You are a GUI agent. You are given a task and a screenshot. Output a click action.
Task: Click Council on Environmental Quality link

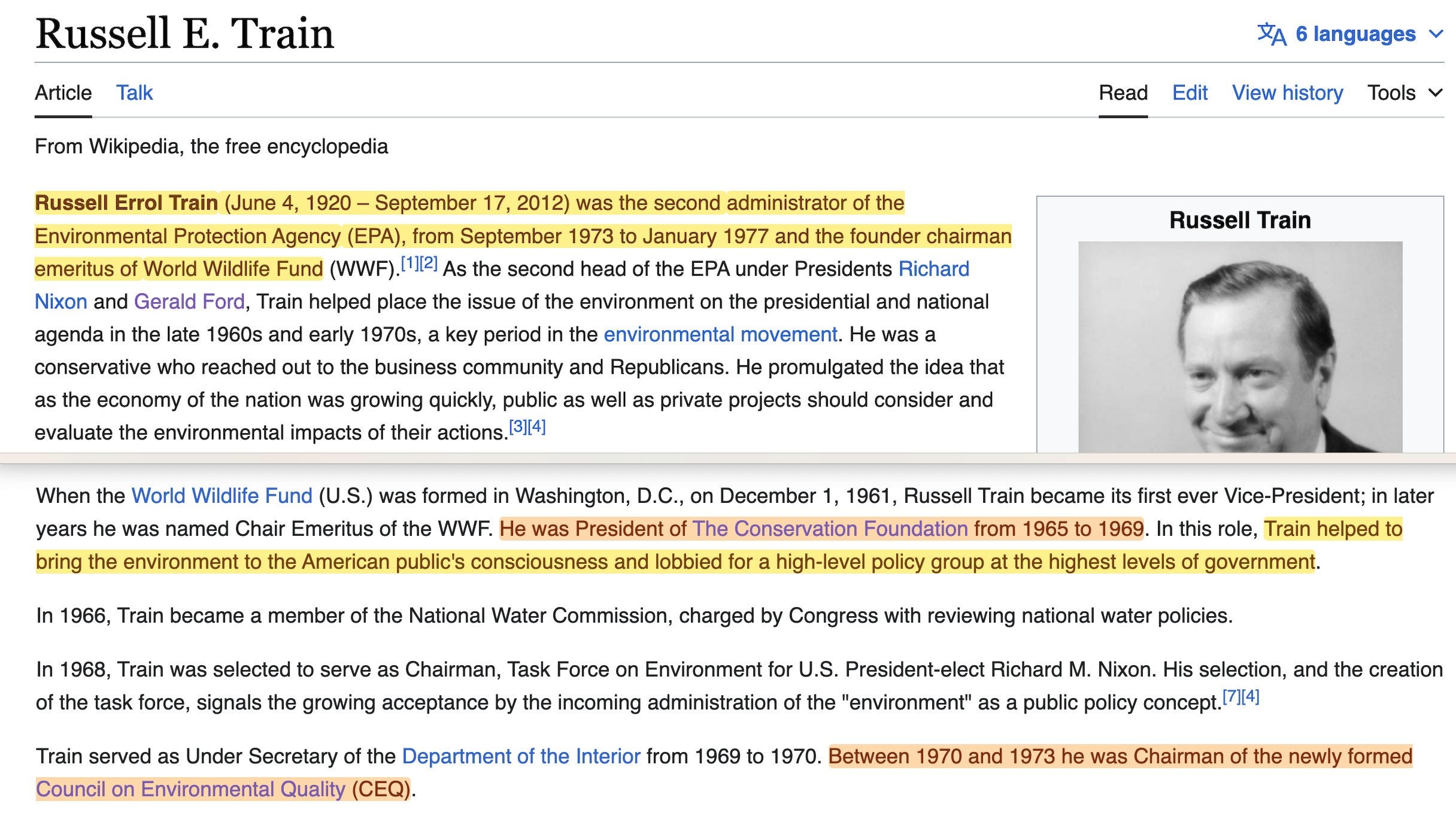pyautogui.click(x=190, y=789)
